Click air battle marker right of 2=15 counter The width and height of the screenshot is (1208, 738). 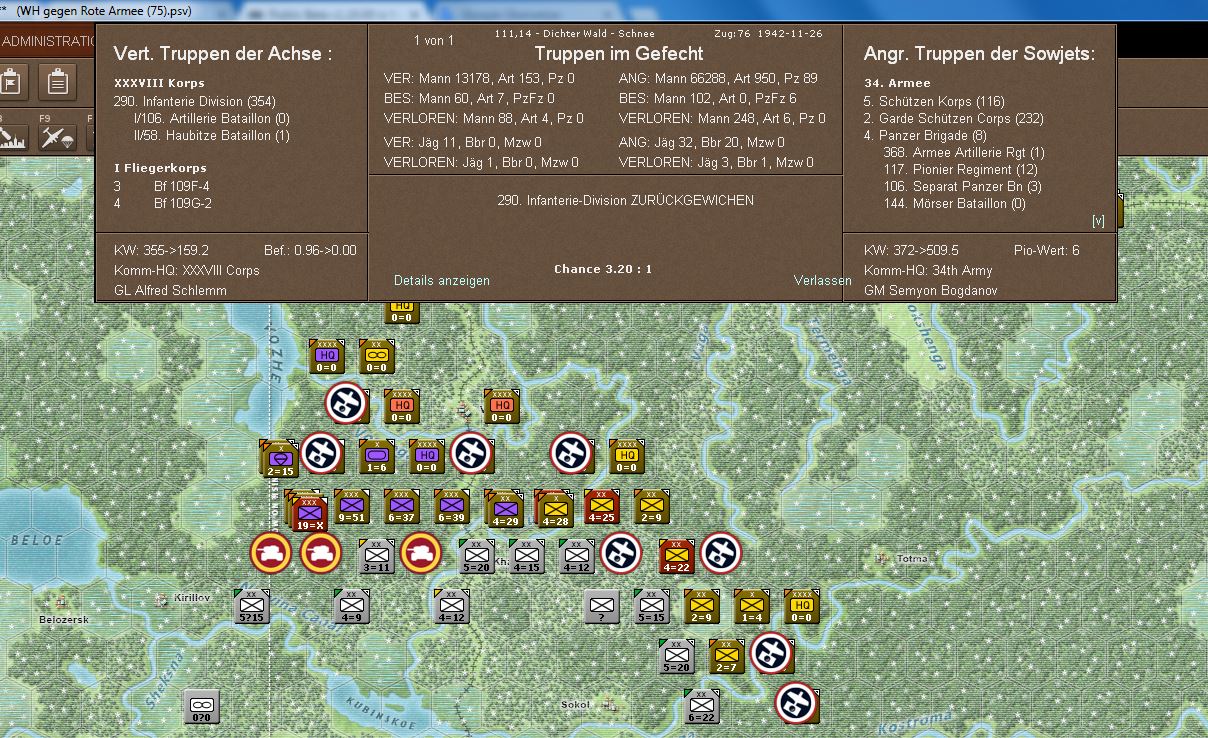pyautogui.click(x=321, y=453)
